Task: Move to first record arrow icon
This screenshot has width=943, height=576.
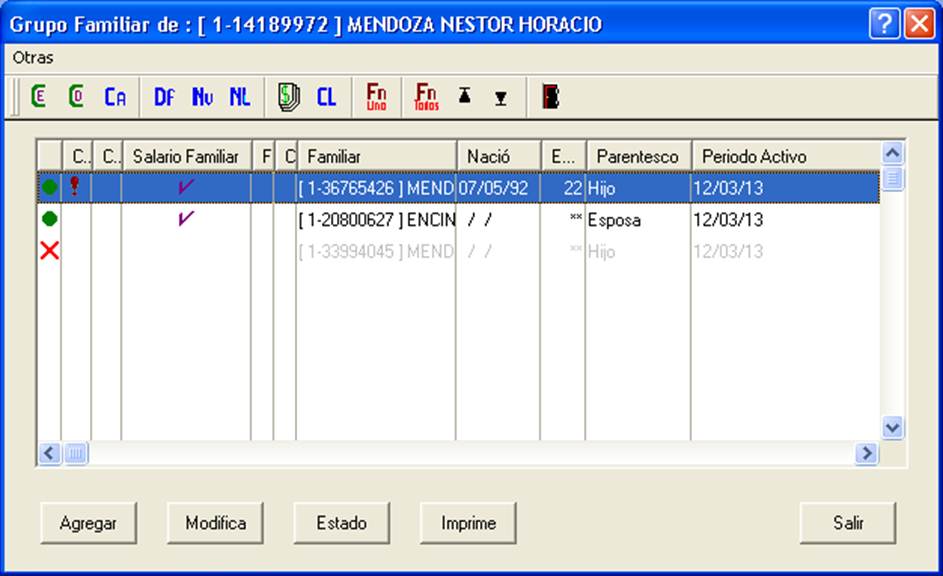Action: pos(464,95)
